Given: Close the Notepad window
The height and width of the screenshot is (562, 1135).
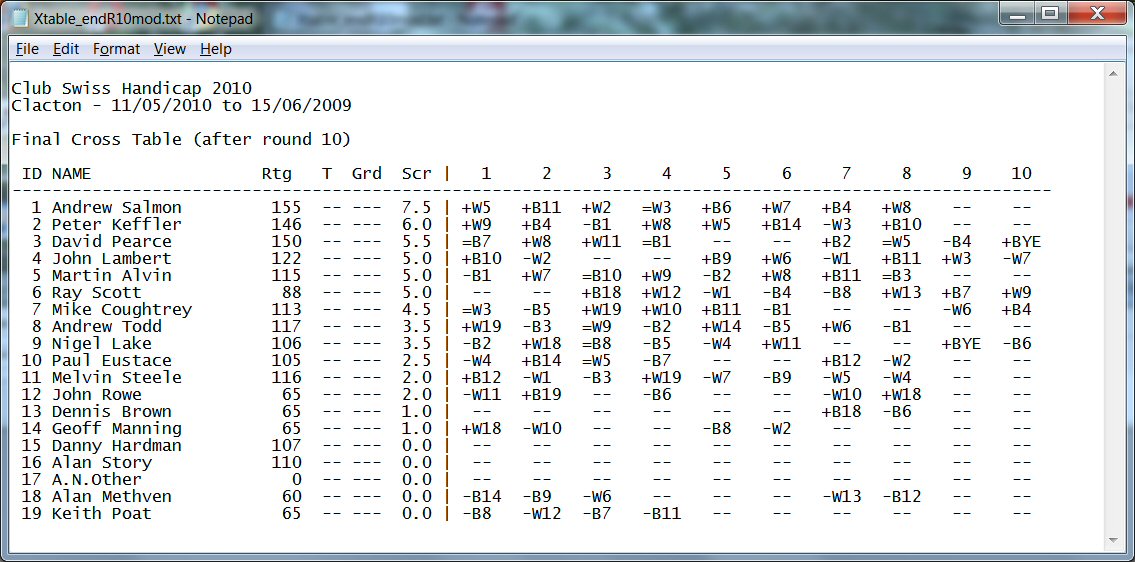Looking at the screenshot, I should click(x=1096, y=14).
